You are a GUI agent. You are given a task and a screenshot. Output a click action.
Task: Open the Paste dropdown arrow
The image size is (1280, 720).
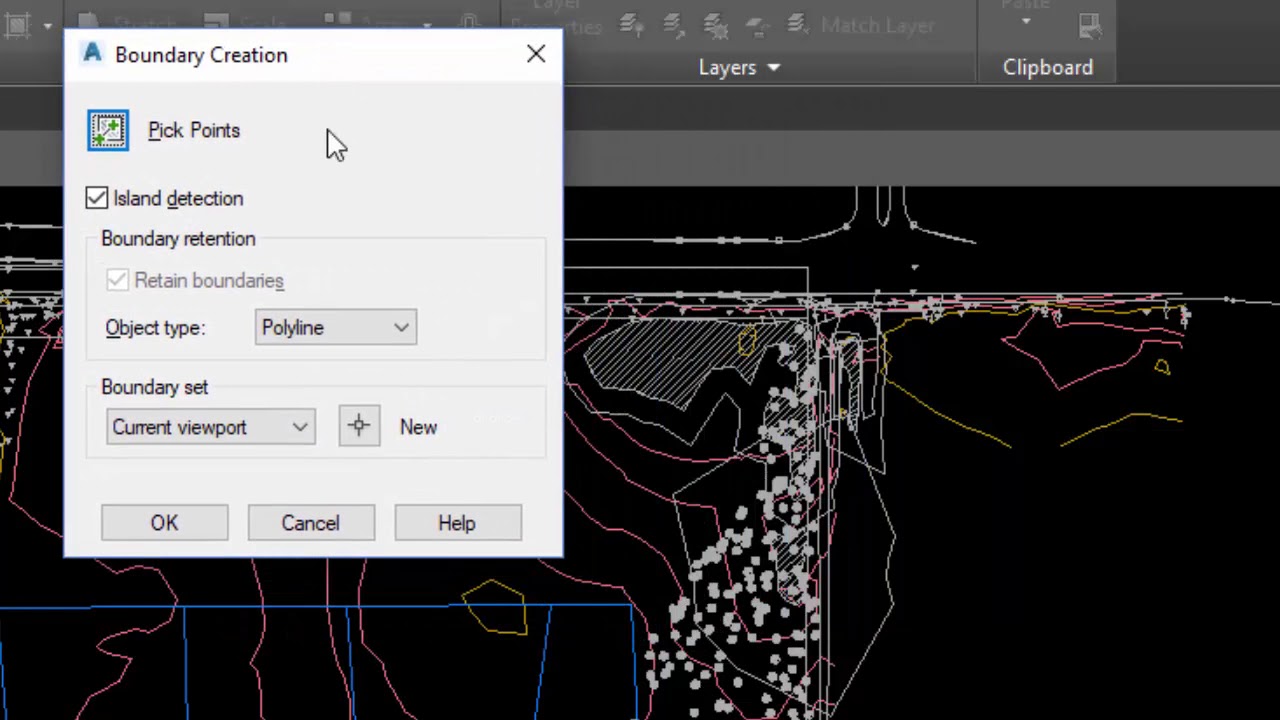pos(1025,21)
